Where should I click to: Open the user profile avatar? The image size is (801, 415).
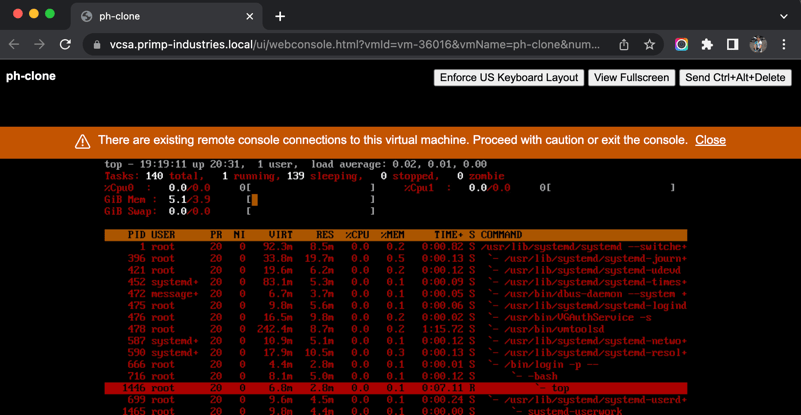[758, 45]
